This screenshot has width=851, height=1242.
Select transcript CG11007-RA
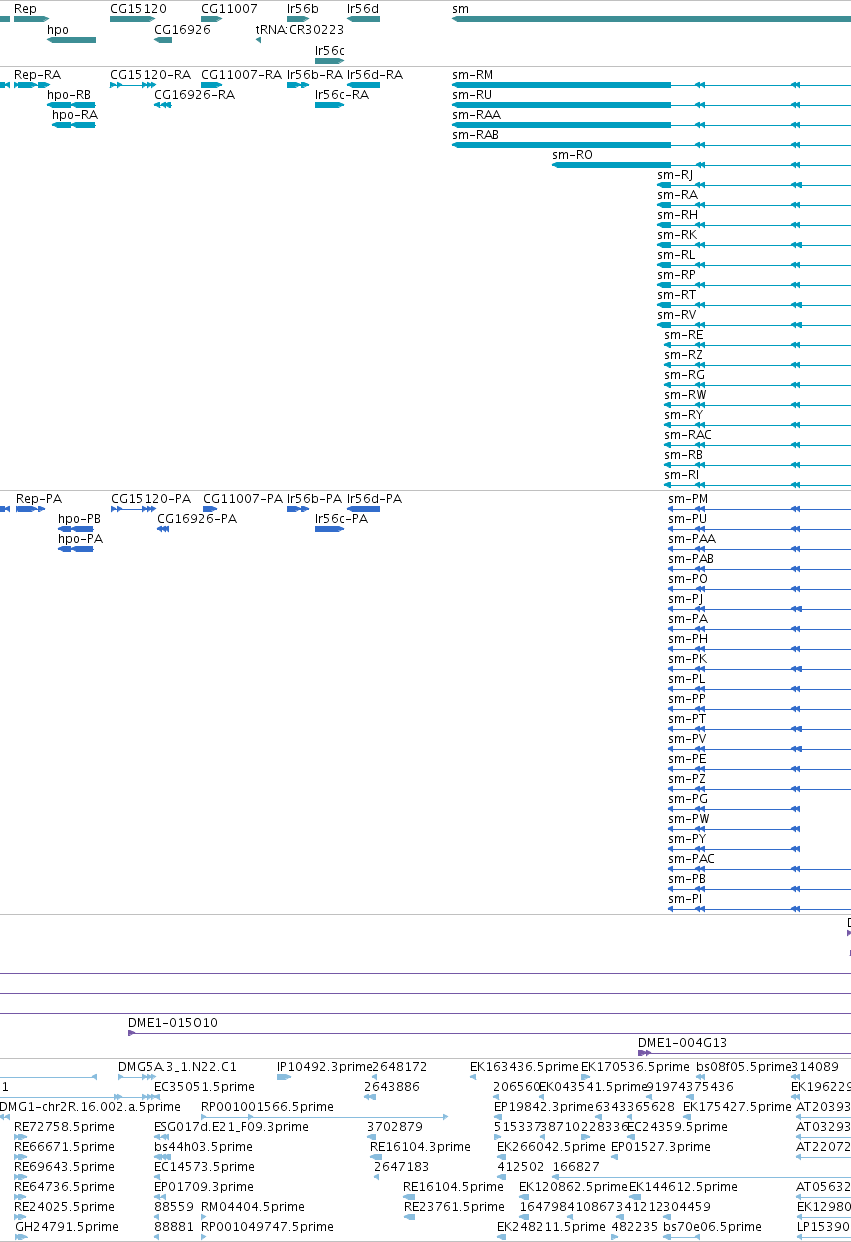[x=241, y=74]
